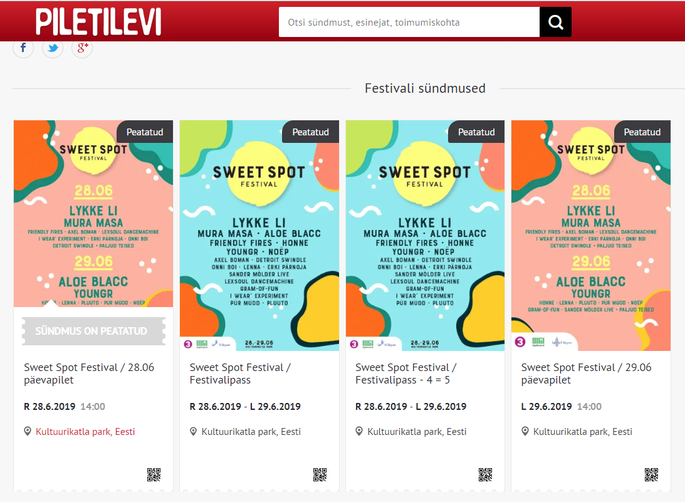Open the 28.06 päevapilet poster thumbnail
Image resolution: width=685 pixels, height=502 pixels.
(x=93, y=213)
